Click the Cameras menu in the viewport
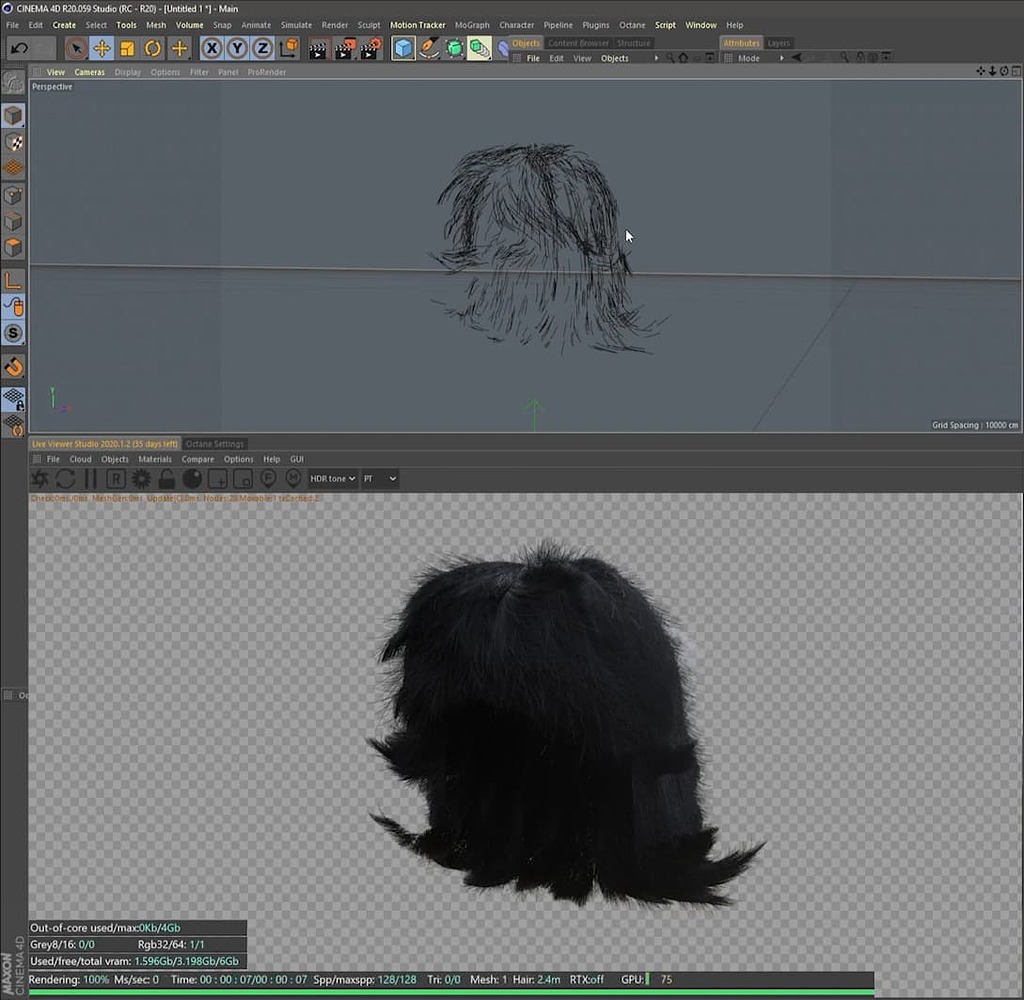1024x1000 pixels. 89,71
